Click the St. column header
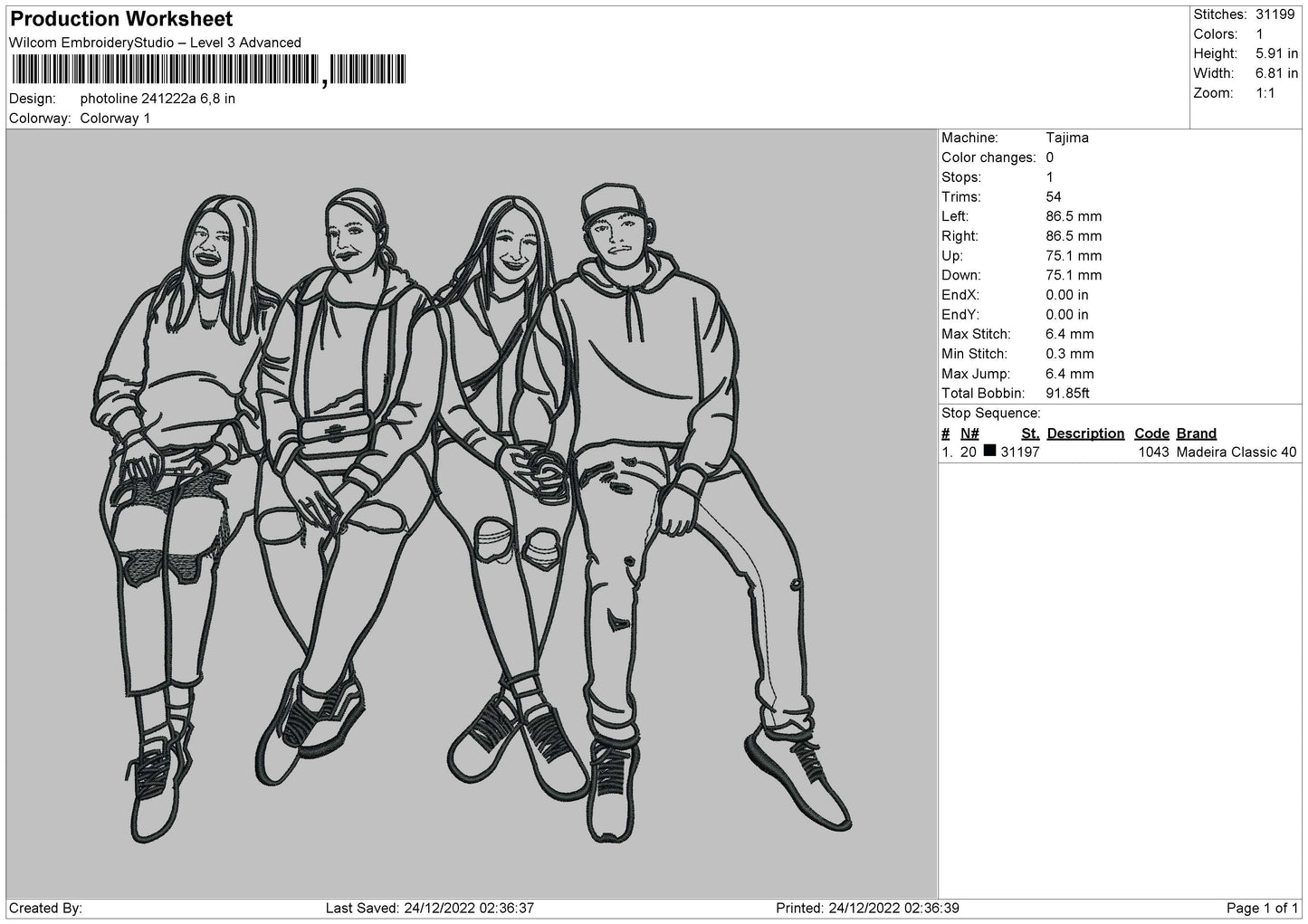The height and width of the screenshot is (924, 1308). click(1030, 433)
